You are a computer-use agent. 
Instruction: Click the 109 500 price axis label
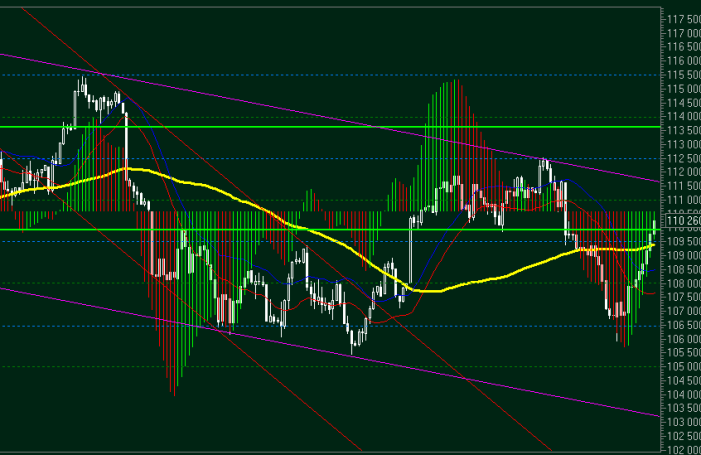684,241
